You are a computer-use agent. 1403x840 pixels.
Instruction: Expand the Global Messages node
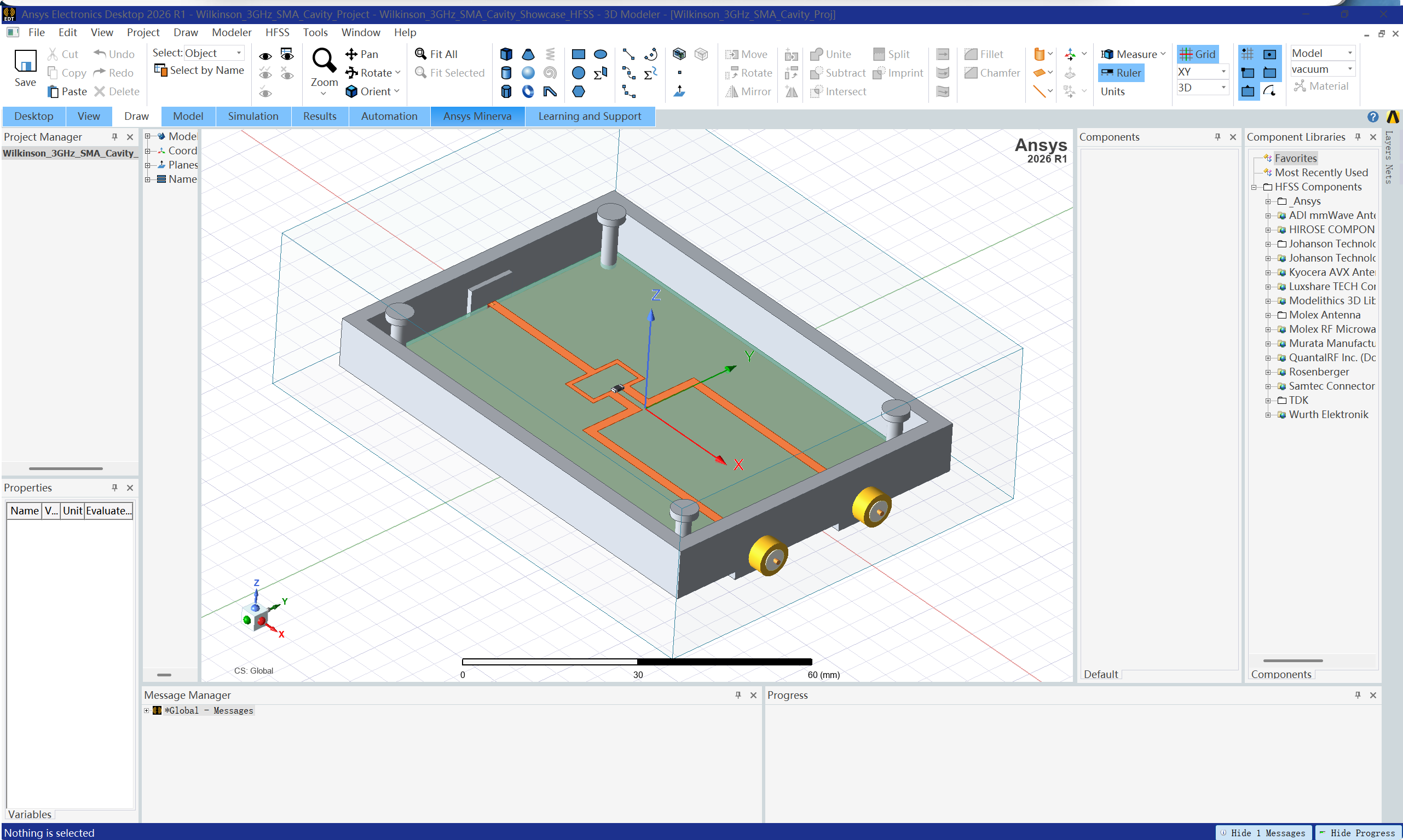(147, 711)
